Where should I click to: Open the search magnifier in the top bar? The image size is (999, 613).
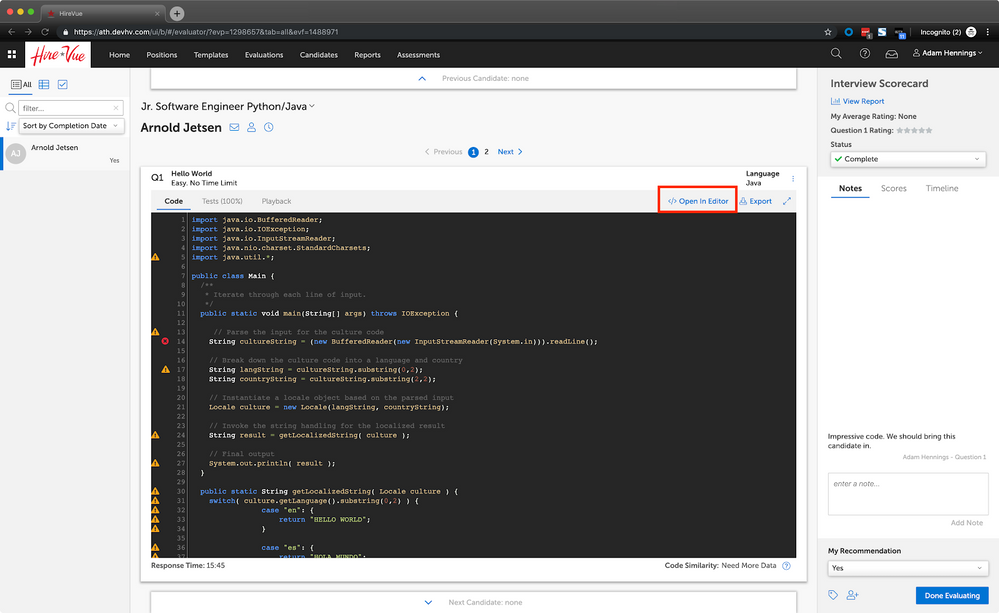pos(836,54)
